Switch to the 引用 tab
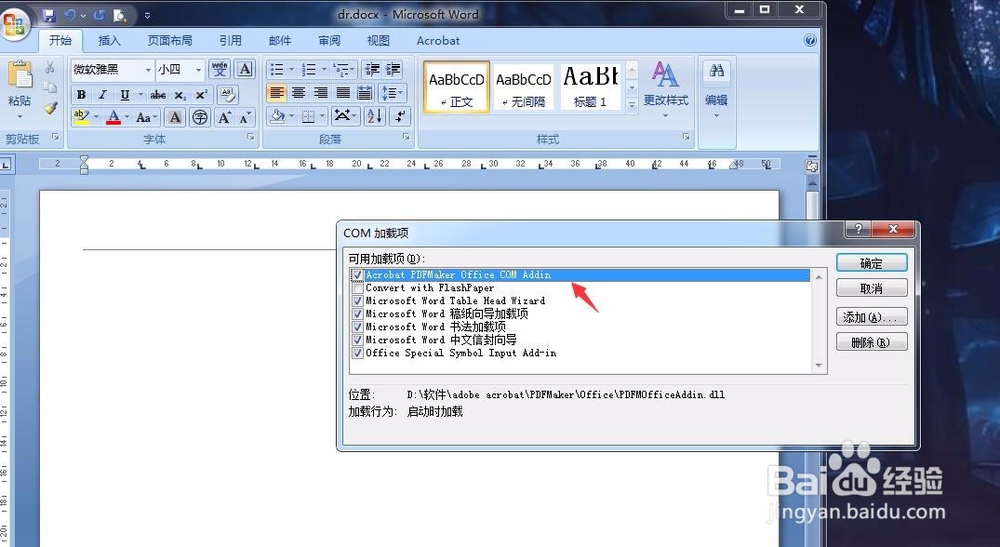Viewport: 1000px width, 547px height. (x=230, y=40)
